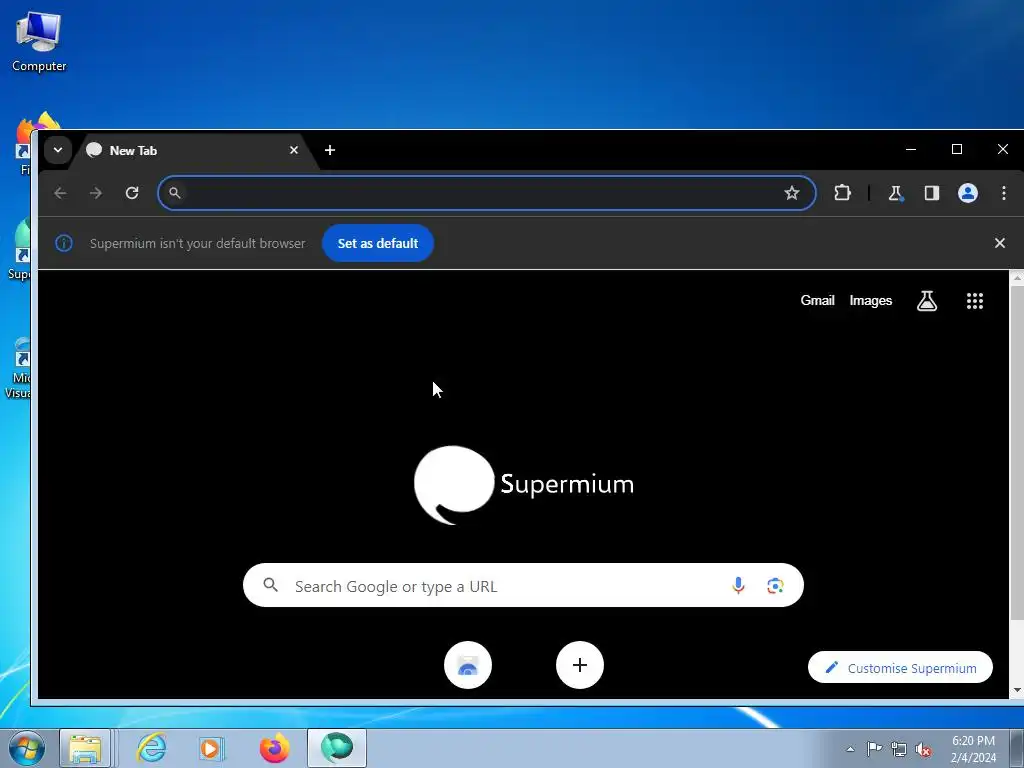Click the magnifier icon in search box
1024x768 pixels.
pyautogui.click(x=270, y=585)
